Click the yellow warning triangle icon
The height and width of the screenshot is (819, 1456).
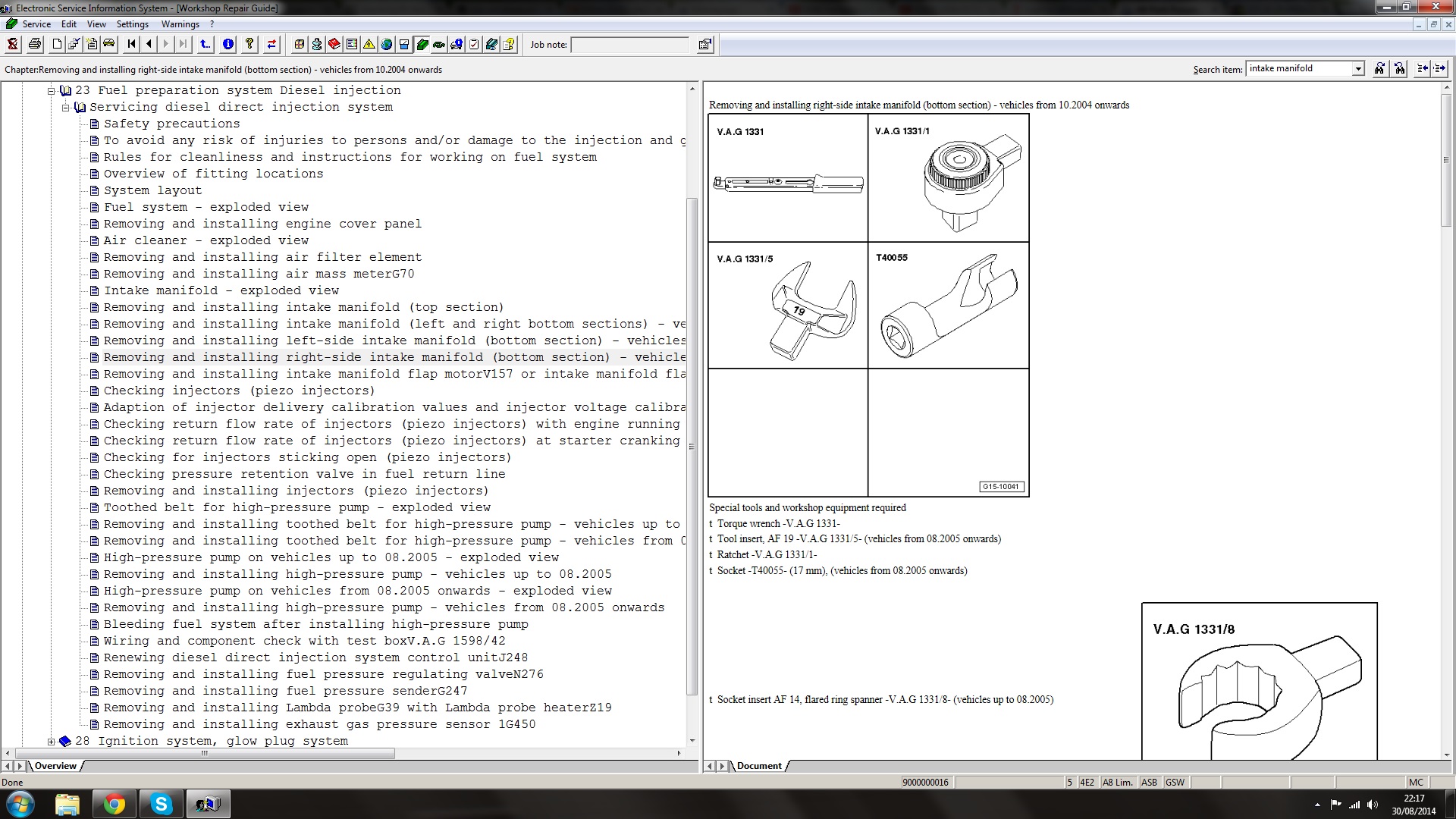point(369,44)
